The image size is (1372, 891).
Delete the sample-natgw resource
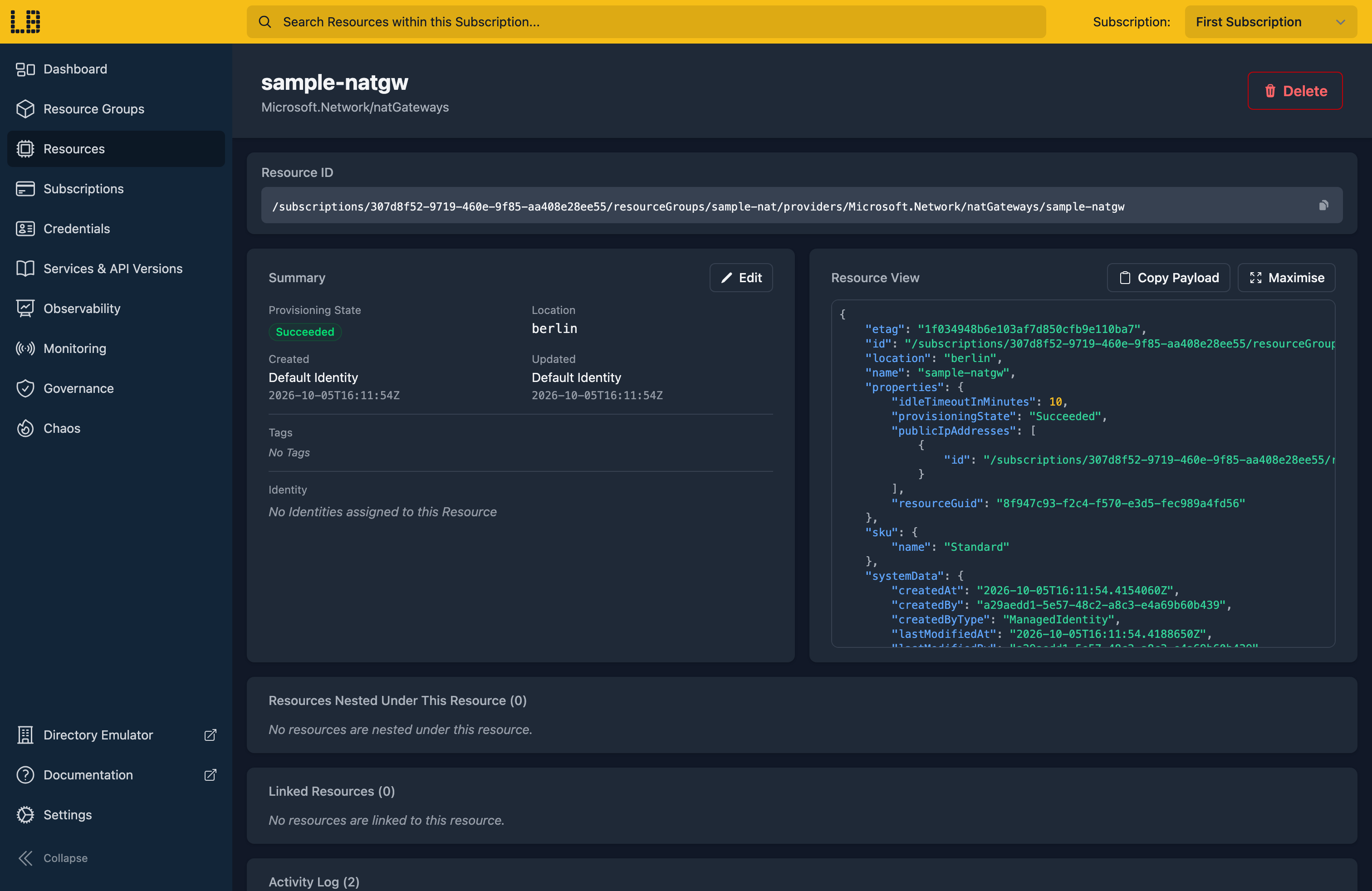point(1295,91)
